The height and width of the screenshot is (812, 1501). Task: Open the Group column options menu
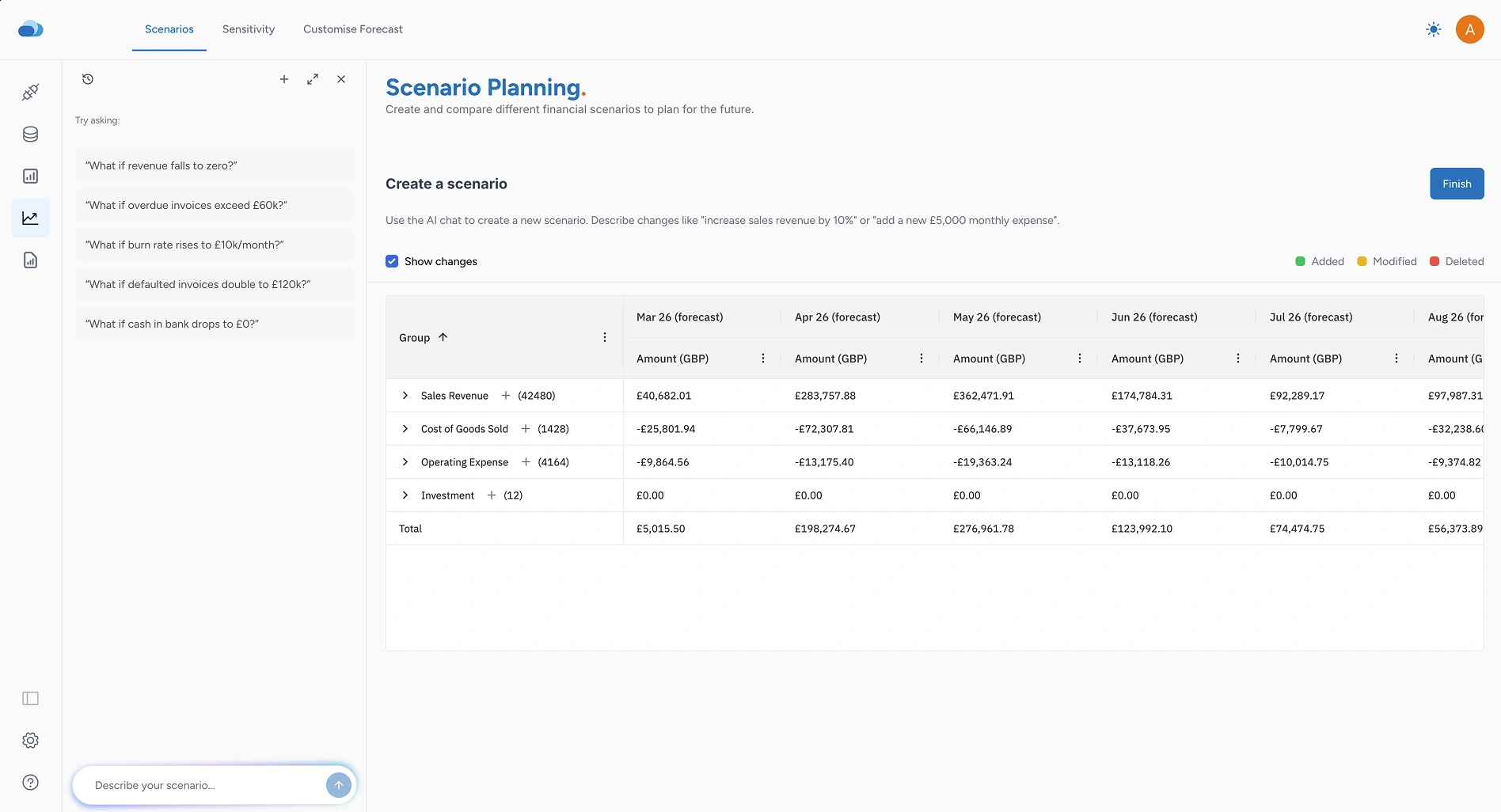pos(605,337)
